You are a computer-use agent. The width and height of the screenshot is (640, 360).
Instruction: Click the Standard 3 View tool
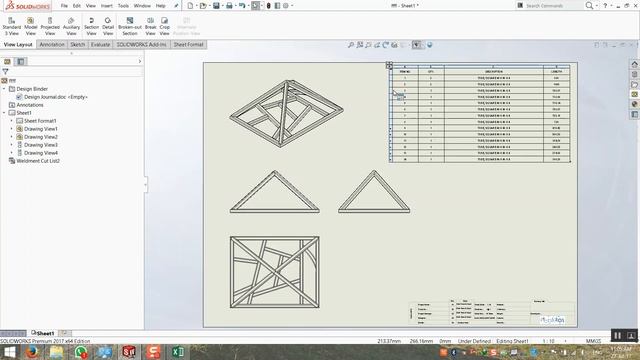11,26
